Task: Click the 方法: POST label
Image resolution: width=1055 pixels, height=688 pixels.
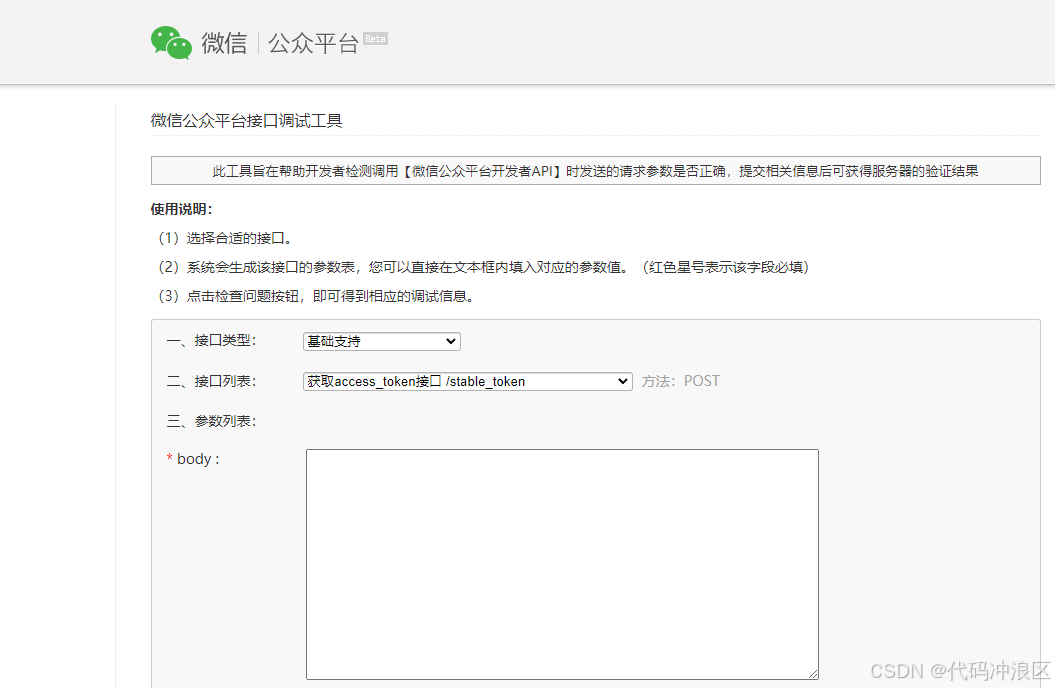Action: click(680, 381)
